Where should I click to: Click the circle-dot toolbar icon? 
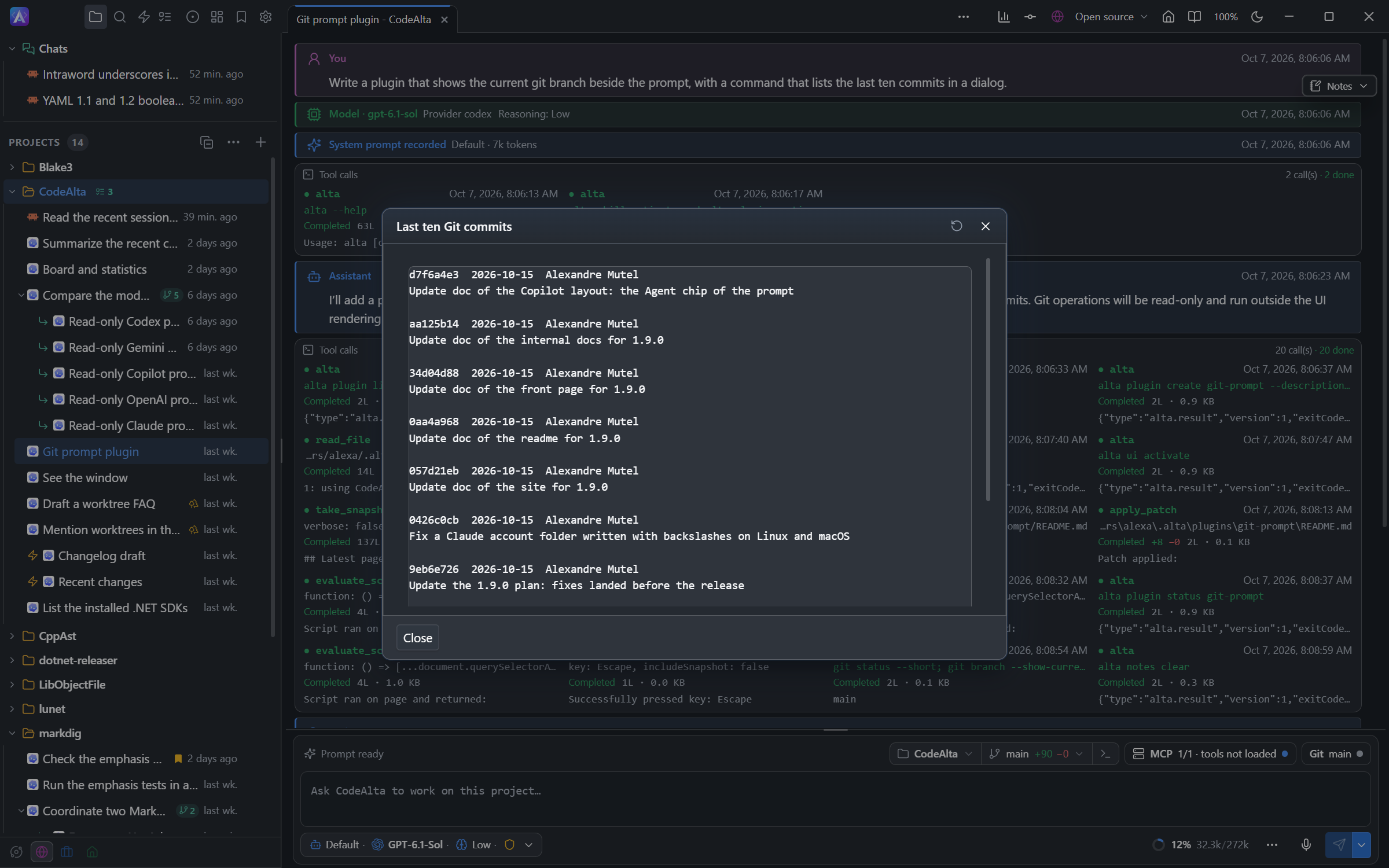[x=193, y=17]
